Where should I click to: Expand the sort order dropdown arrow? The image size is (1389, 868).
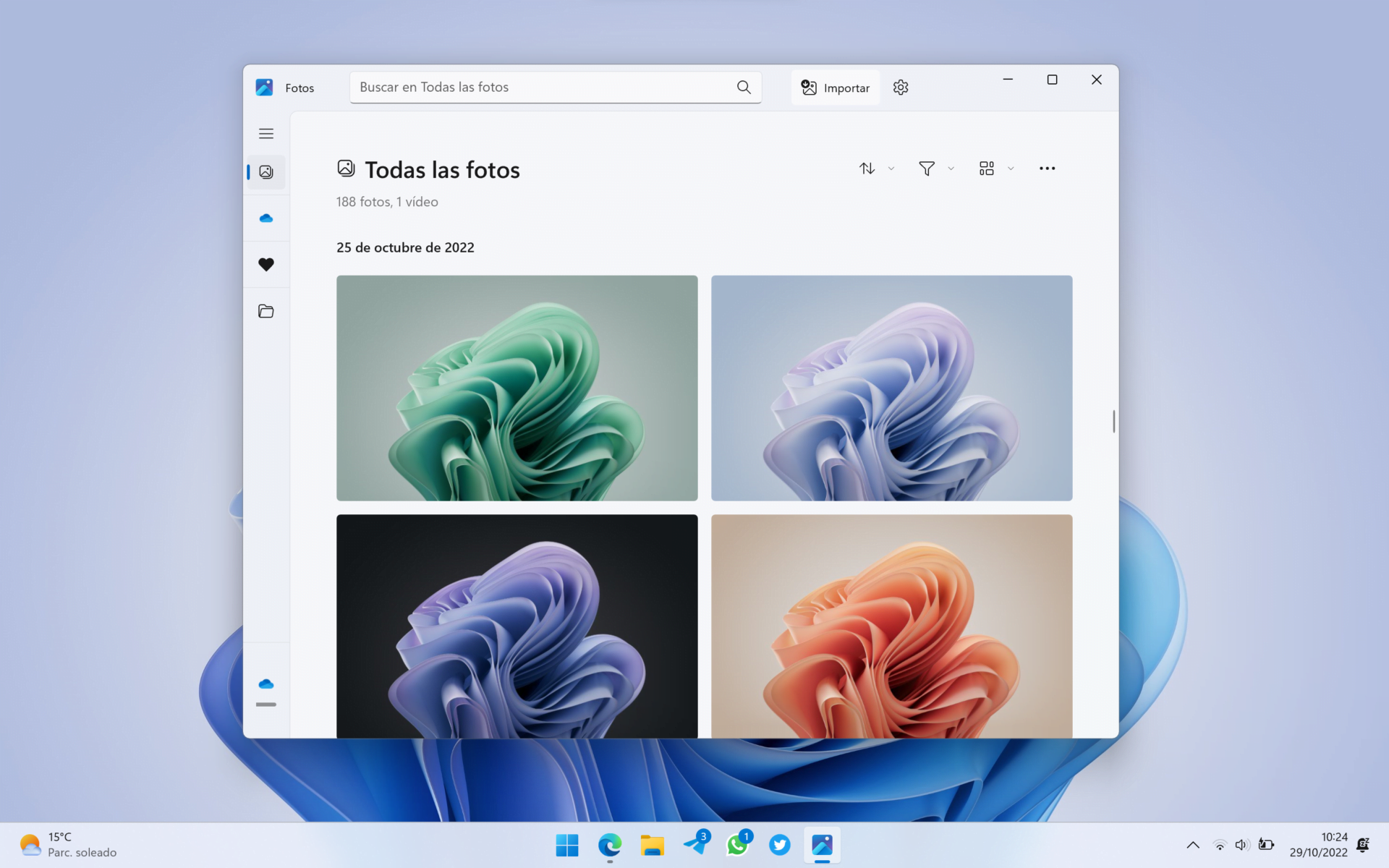(x=890, y=168)
